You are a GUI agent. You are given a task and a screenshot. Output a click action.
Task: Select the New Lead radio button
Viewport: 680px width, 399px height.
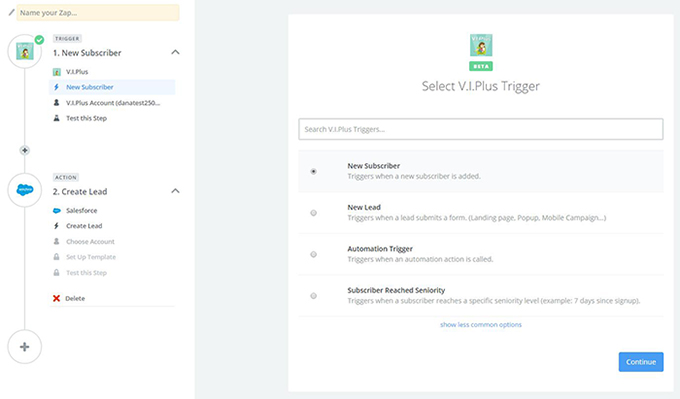coord(314,213)
